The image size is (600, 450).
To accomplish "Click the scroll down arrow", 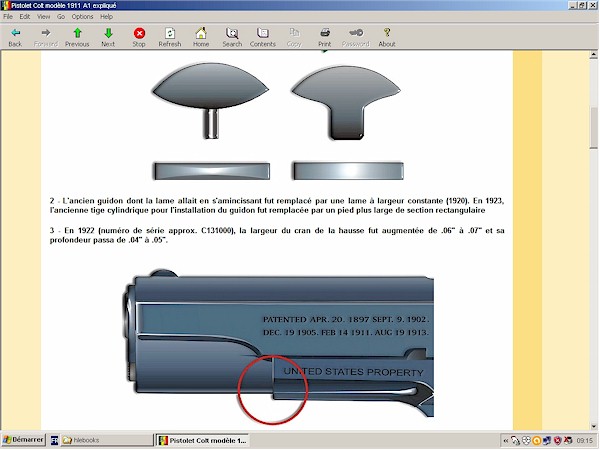I will click(x=593, y=426).
